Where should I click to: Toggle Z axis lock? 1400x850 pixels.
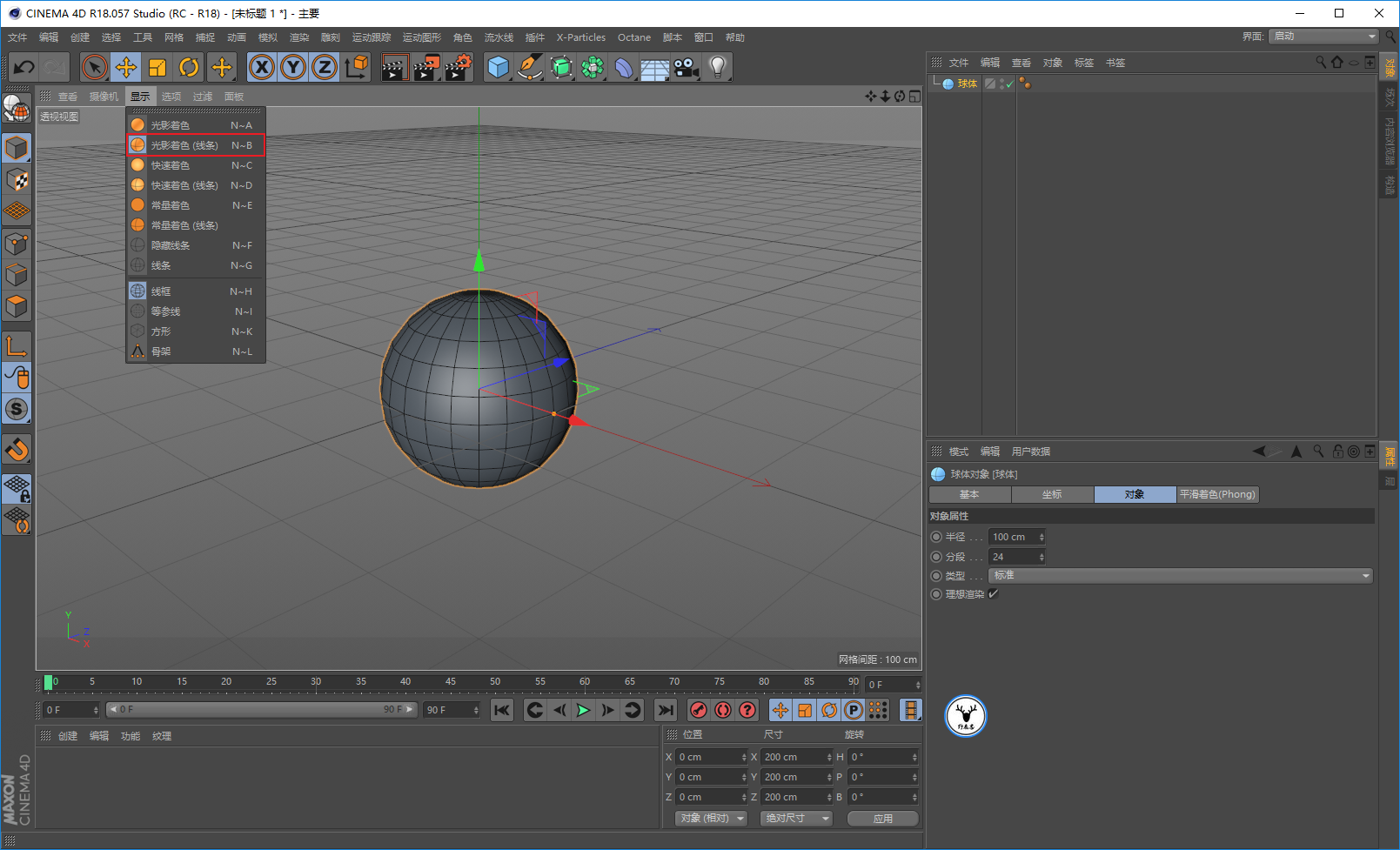[325, 67]
